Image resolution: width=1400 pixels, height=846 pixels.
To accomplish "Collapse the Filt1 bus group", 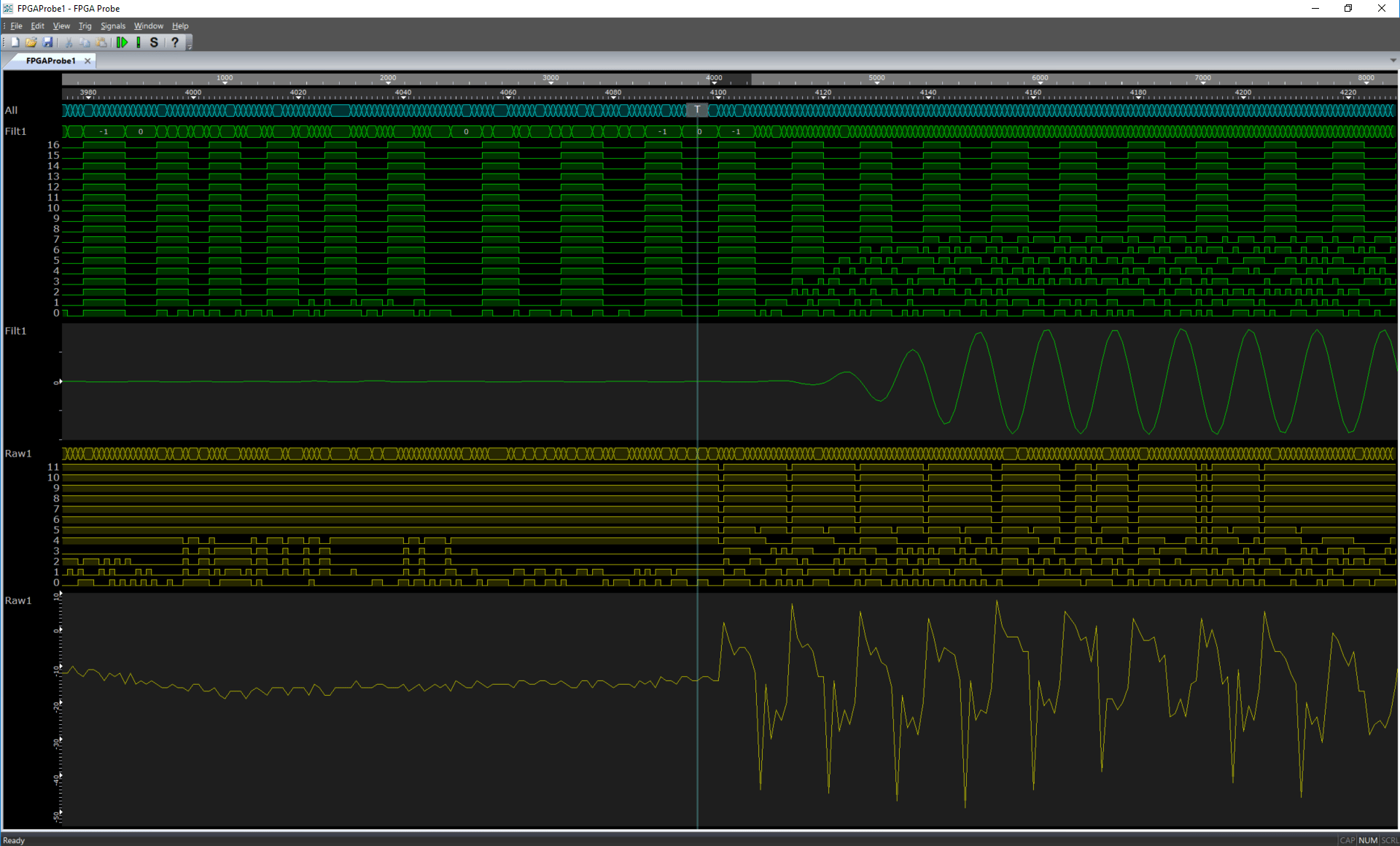I will [15, 131].
